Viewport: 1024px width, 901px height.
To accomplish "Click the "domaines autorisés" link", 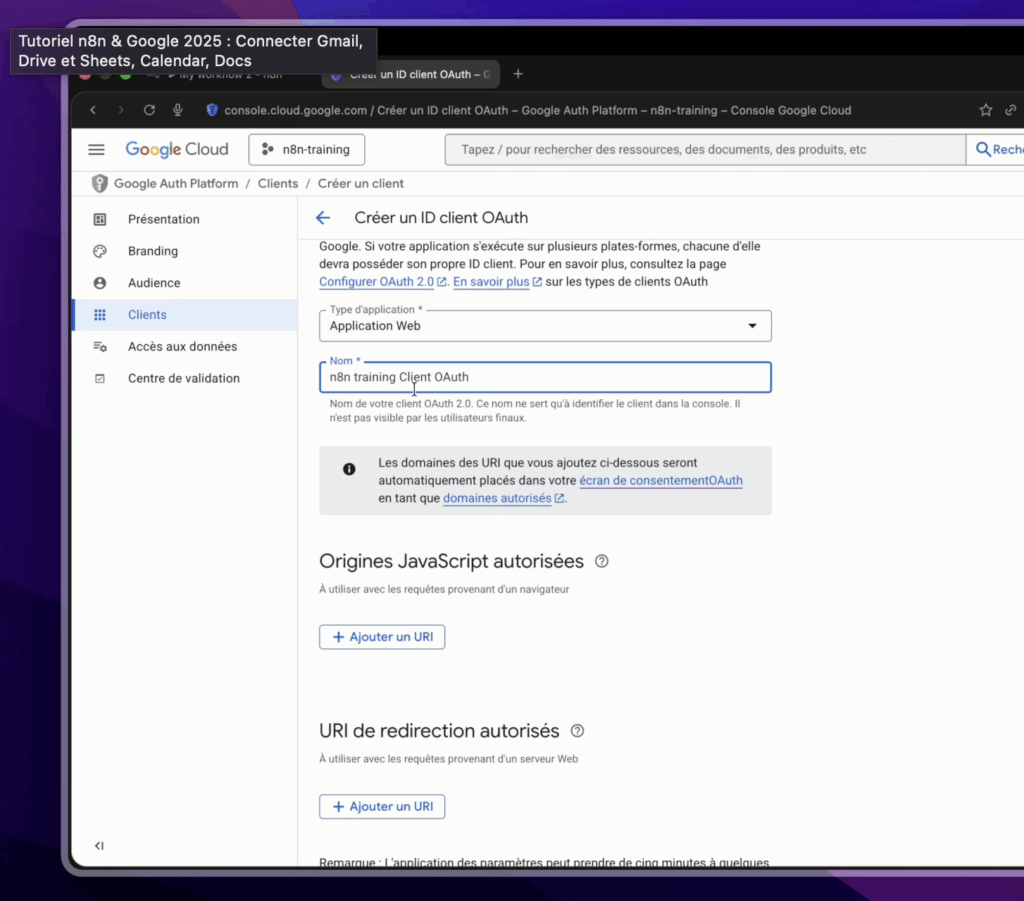I will click(x=497, y=498).
